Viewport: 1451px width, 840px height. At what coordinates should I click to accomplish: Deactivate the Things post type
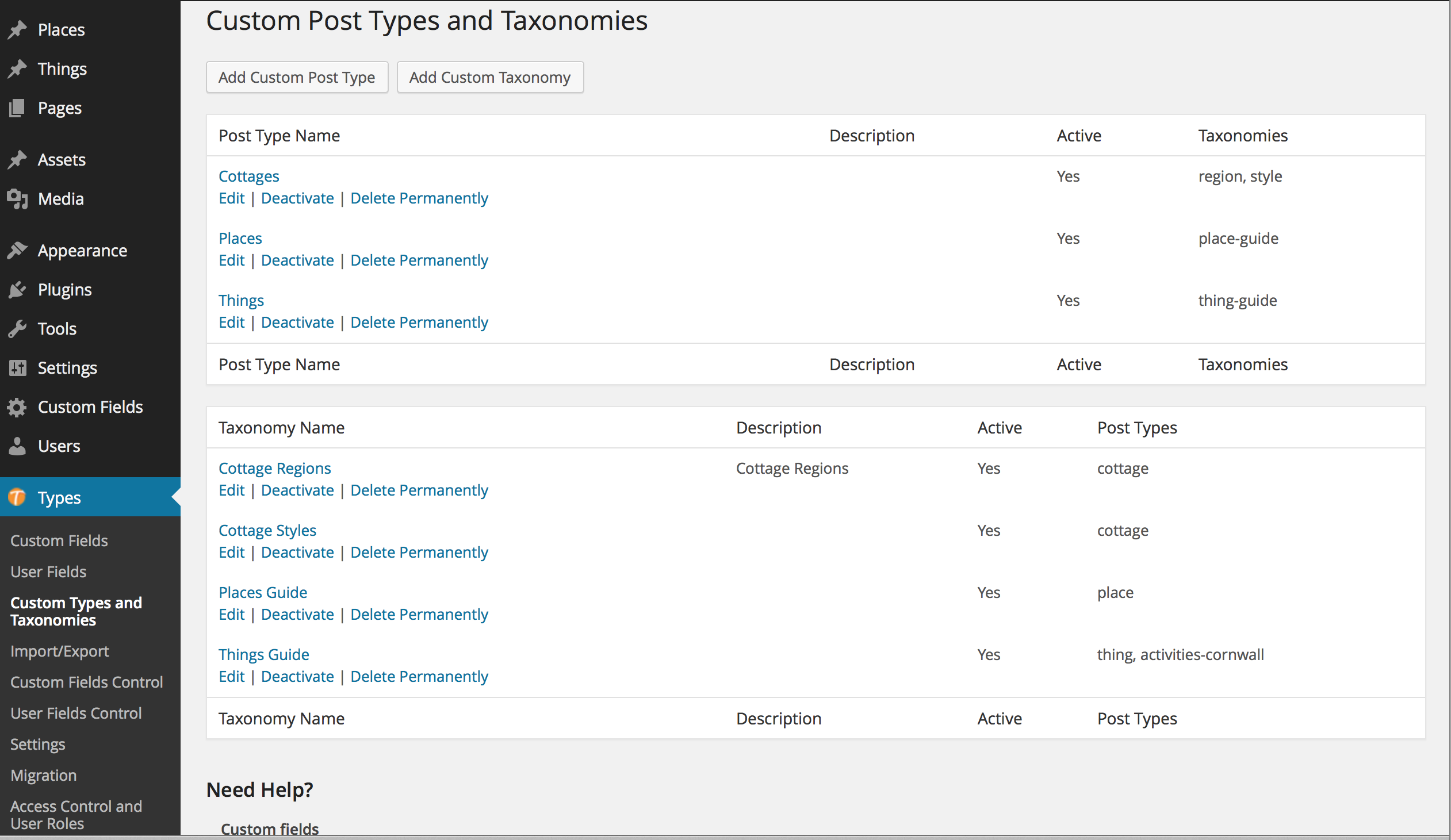pos(298,323)
